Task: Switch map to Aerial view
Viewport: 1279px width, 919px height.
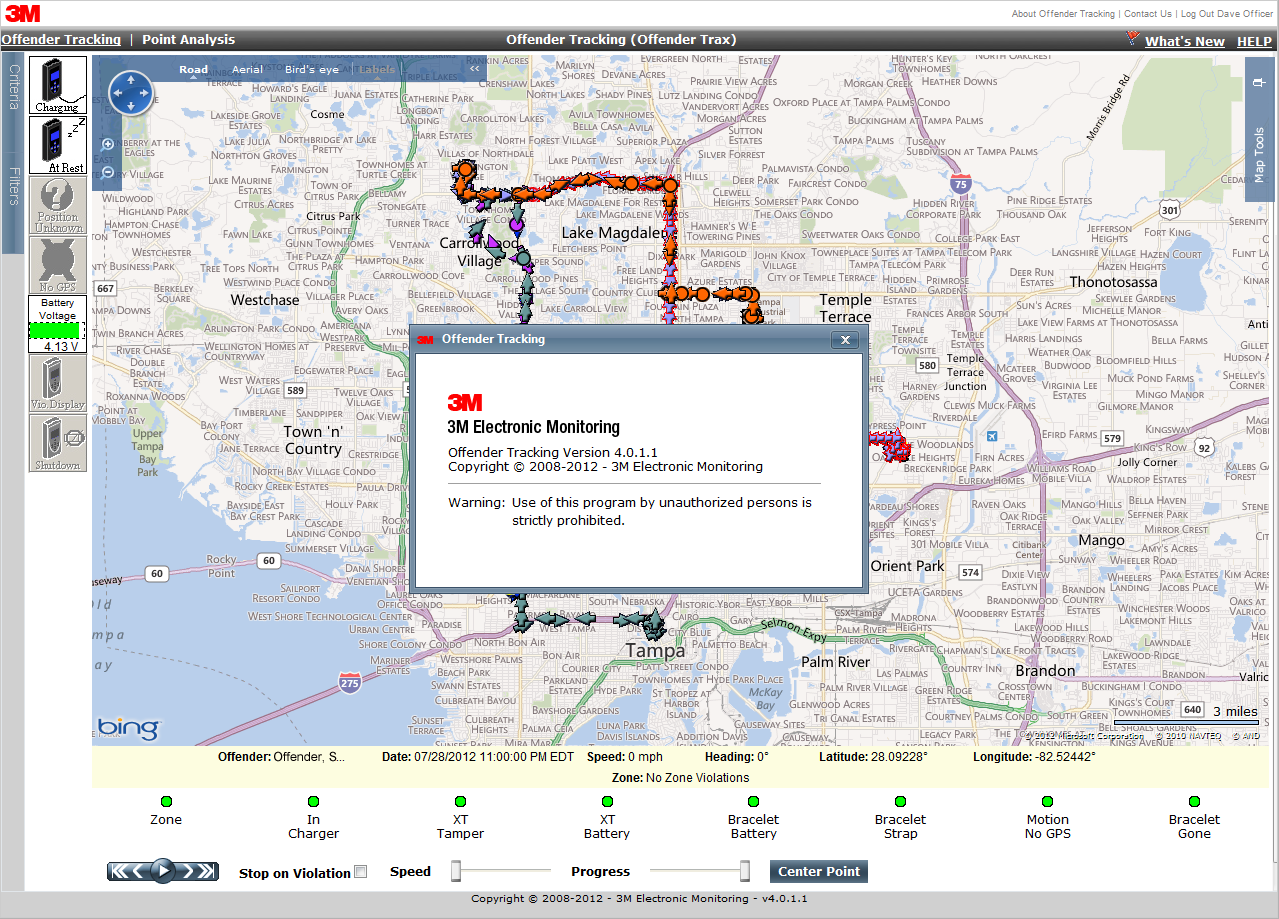Action: click(x=247, y=69)
